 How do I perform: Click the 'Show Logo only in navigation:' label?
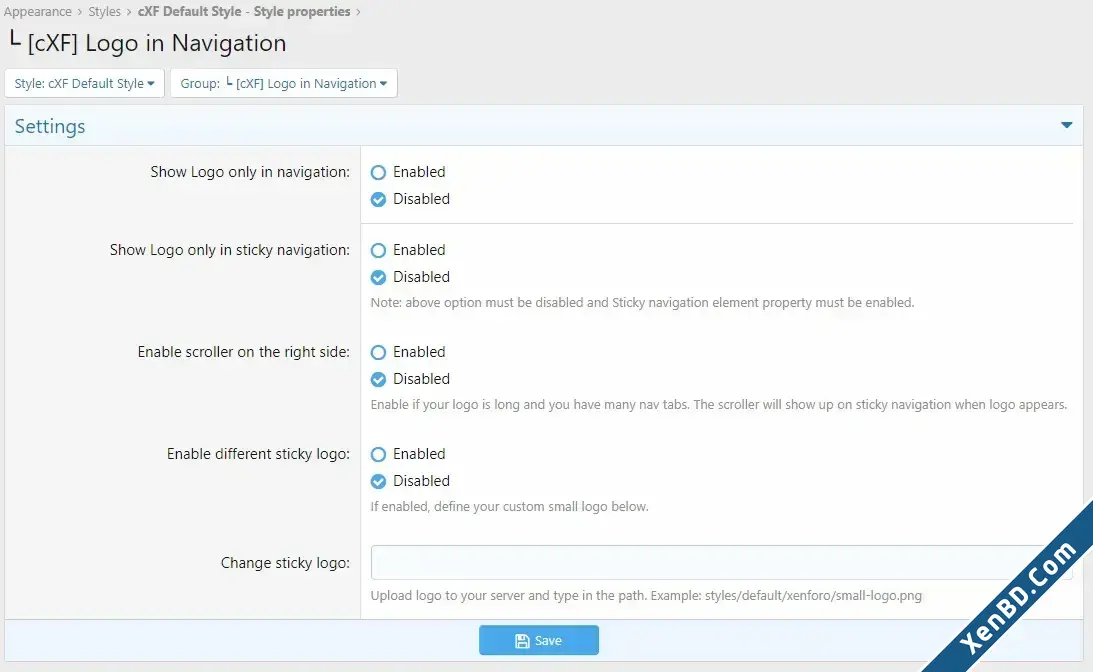point(250,171)
